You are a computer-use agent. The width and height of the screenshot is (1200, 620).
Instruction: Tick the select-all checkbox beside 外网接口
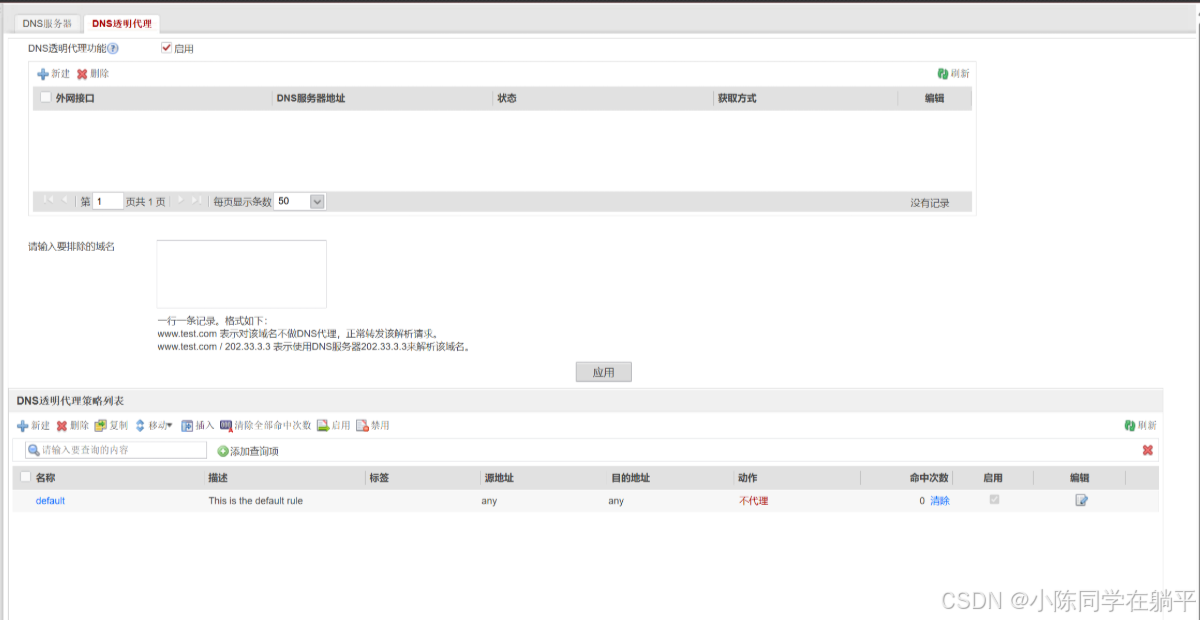point(46,98)
